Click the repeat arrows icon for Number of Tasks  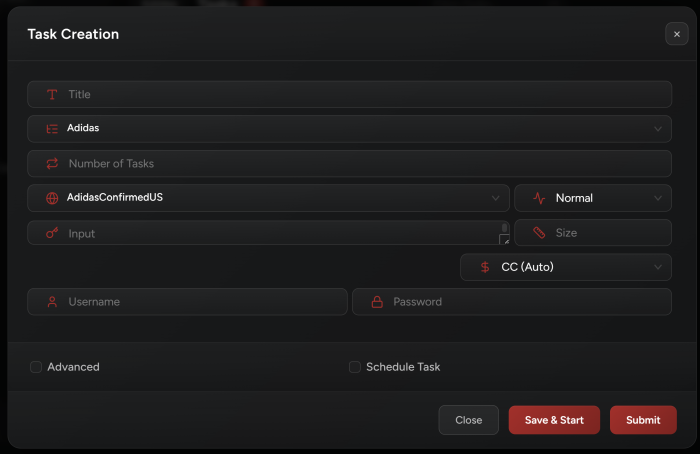click(x=52, y=163)
